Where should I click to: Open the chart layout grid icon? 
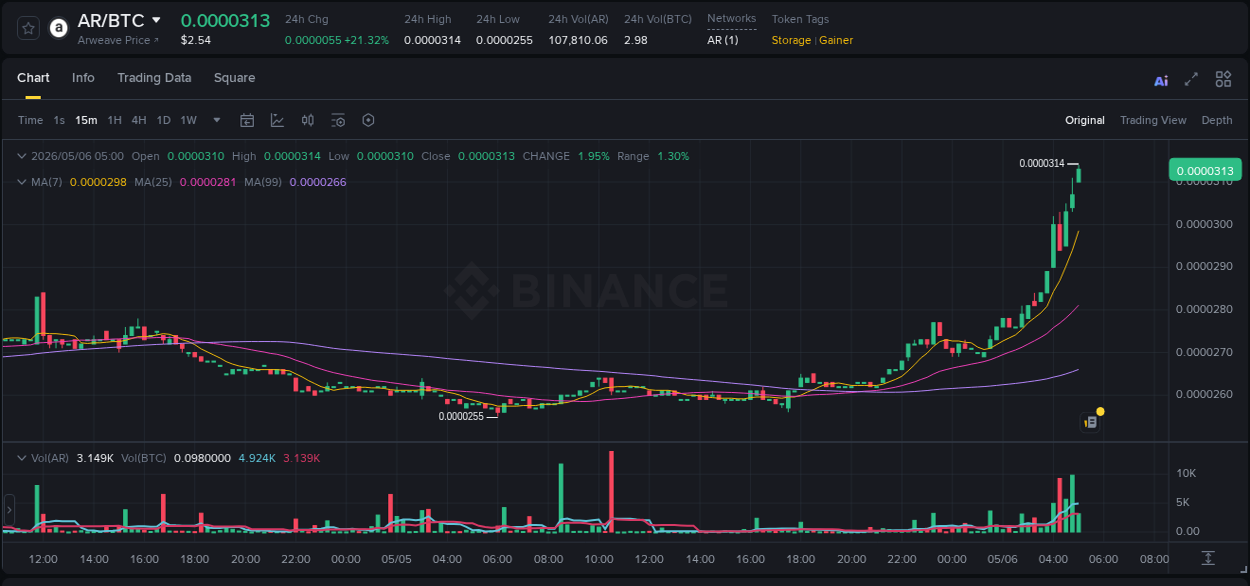coord(1223,79)
